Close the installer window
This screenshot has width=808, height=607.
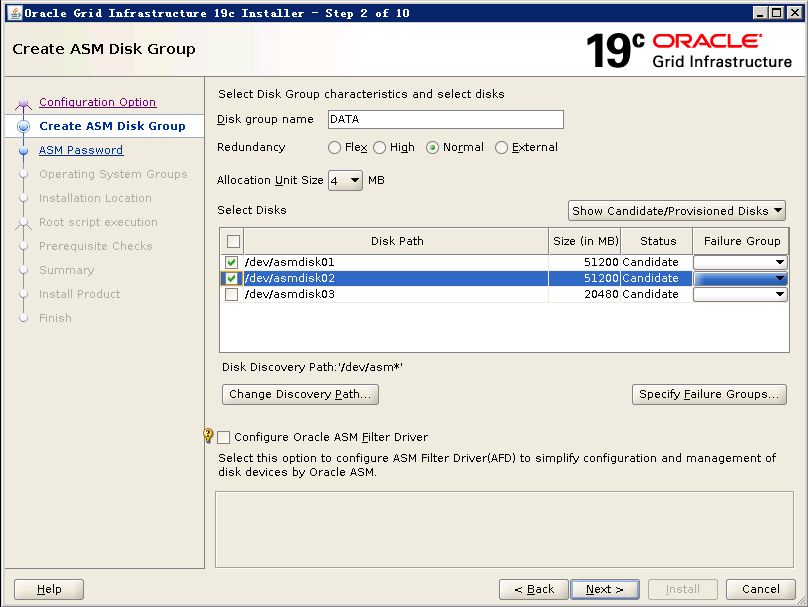pyautogui.click(x=795, y=13)
